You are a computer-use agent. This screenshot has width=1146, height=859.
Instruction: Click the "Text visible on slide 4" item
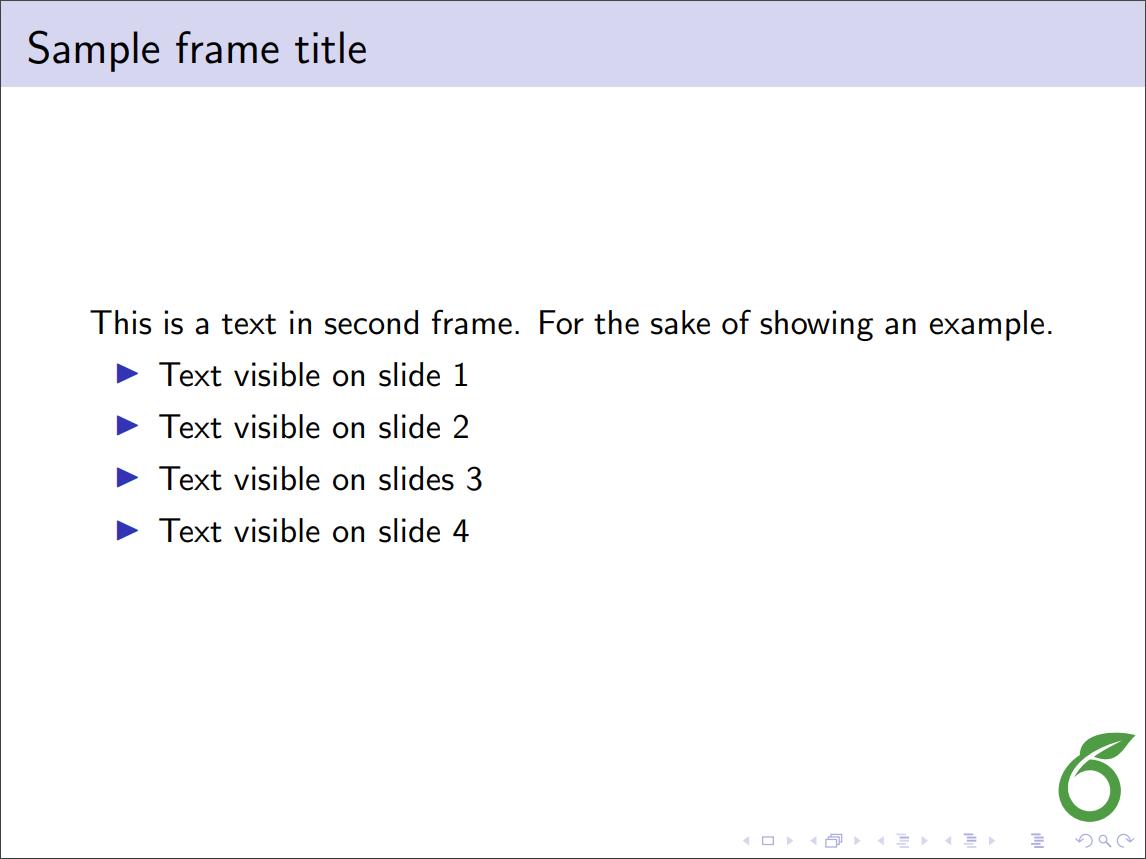pos(313,531)
